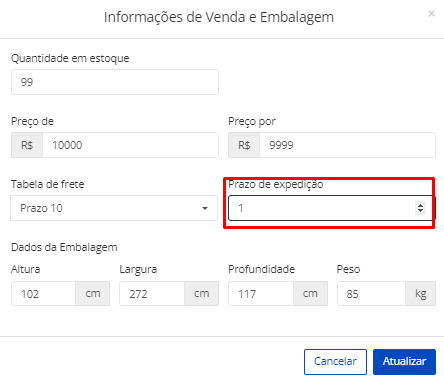This screenshot has height=382, width=444.
Task: Click the cm unit beside Largura
Action: click(202, 294)
